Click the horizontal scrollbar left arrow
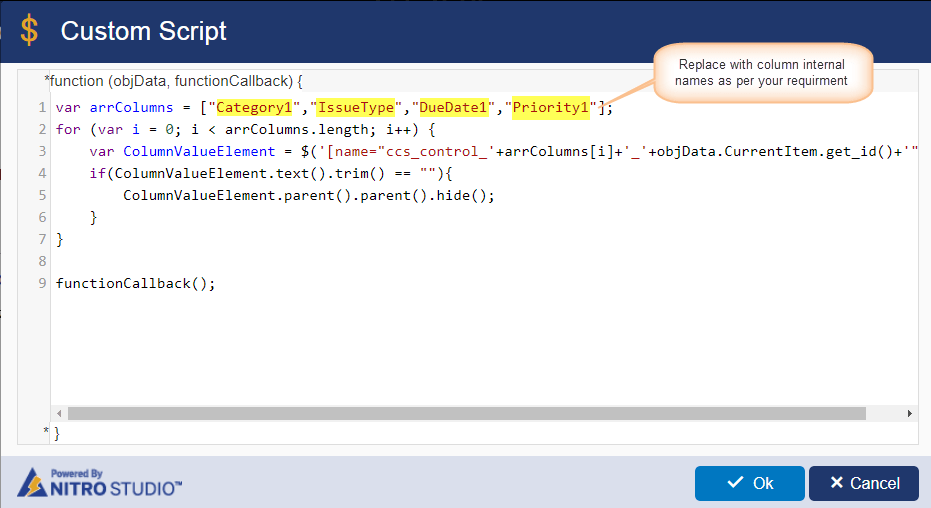Screen dimensions: 931x508 coord(59,413)
